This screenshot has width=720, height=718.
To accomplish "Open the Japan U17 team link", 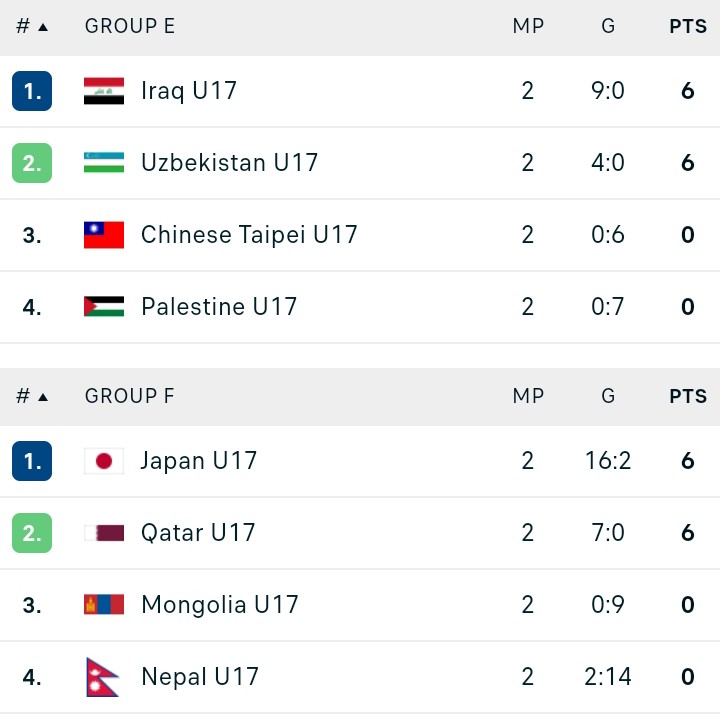I will click(x=198, y=461).
